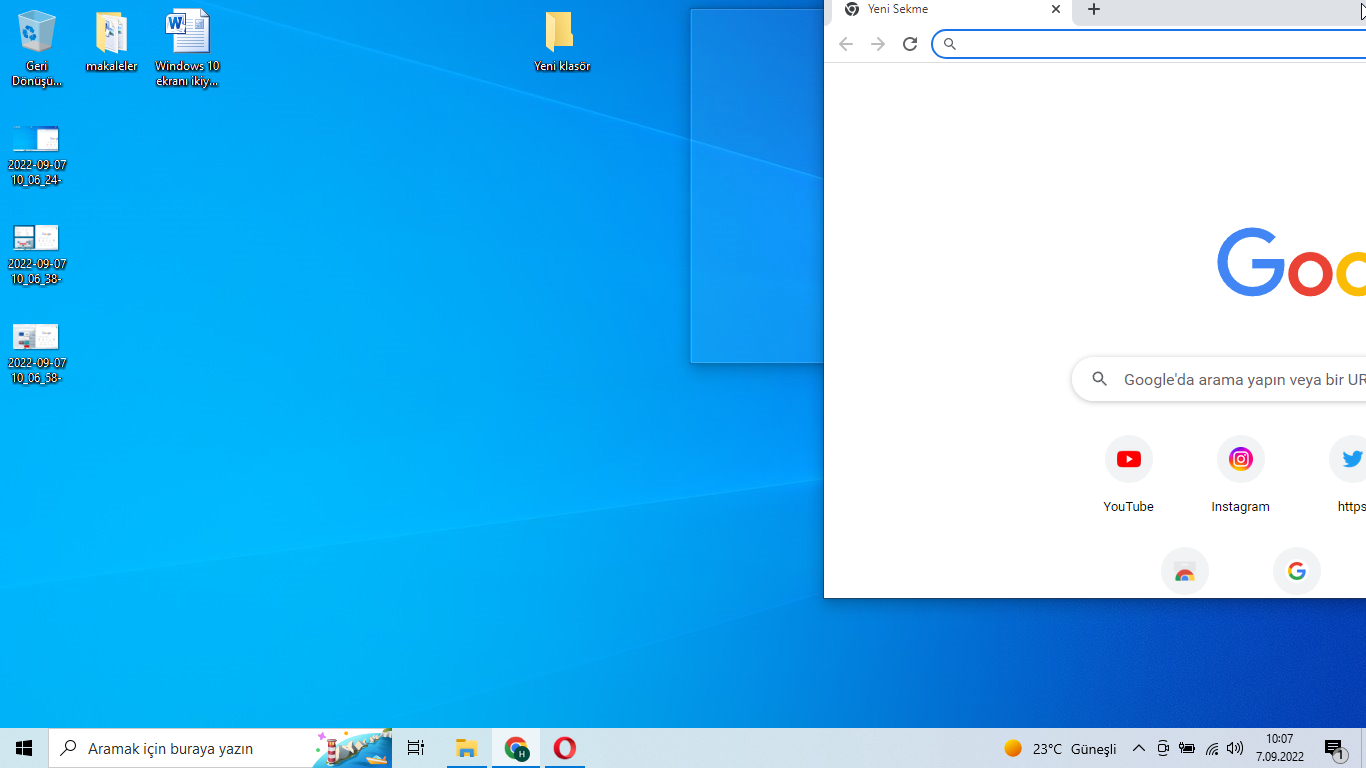The width and height of the screenshot is (1366, 768).
Task: Click the Chrome address bar
Action: pos(1150,44)
